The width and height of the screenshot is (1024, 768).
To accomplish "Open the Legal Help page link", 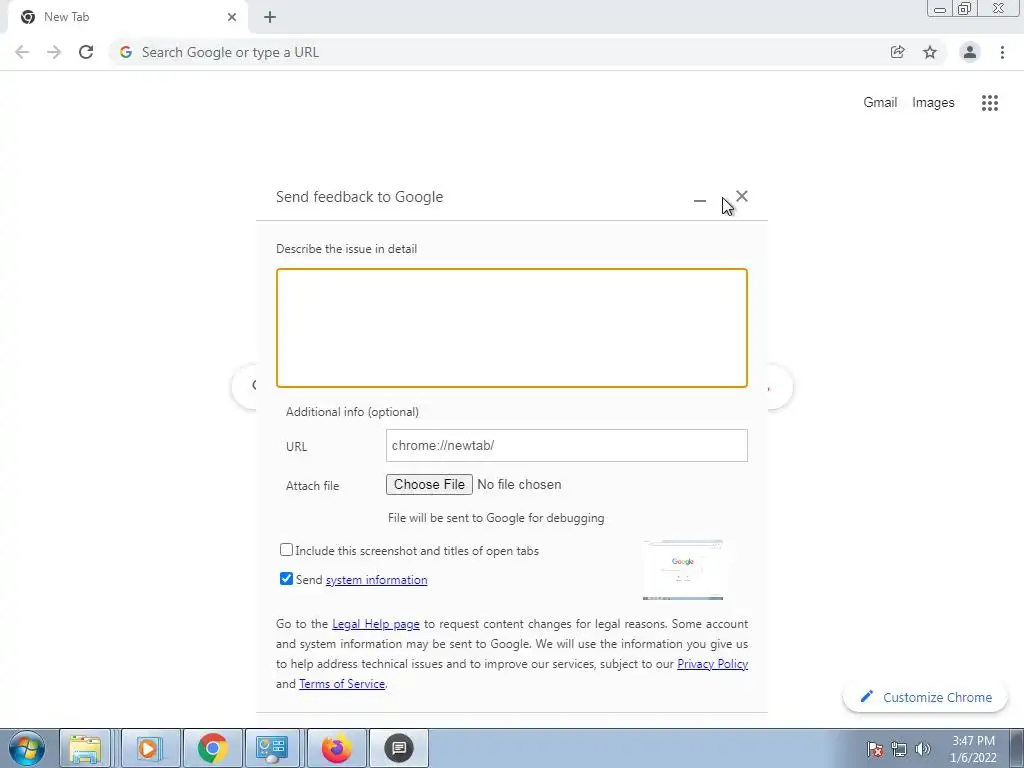I will 376,624.
